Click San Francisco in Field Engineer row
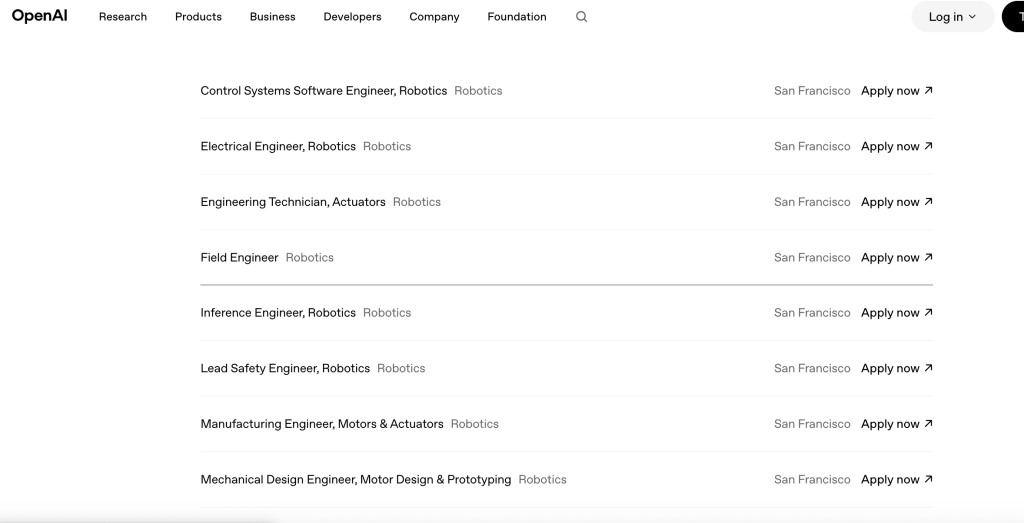This screenshot has width=1024, height=523. [812, 257]
